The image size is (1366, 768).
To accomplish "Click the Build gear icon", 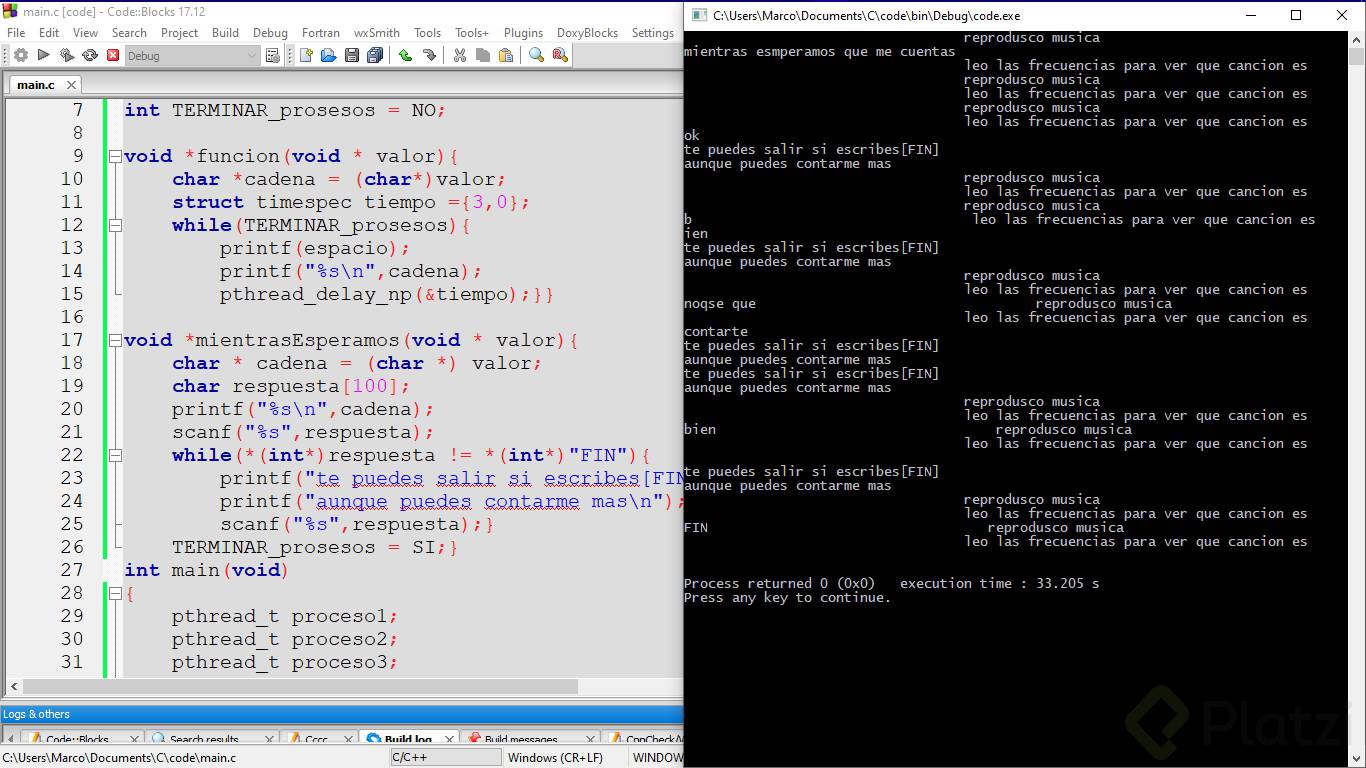I will point(20,56).
